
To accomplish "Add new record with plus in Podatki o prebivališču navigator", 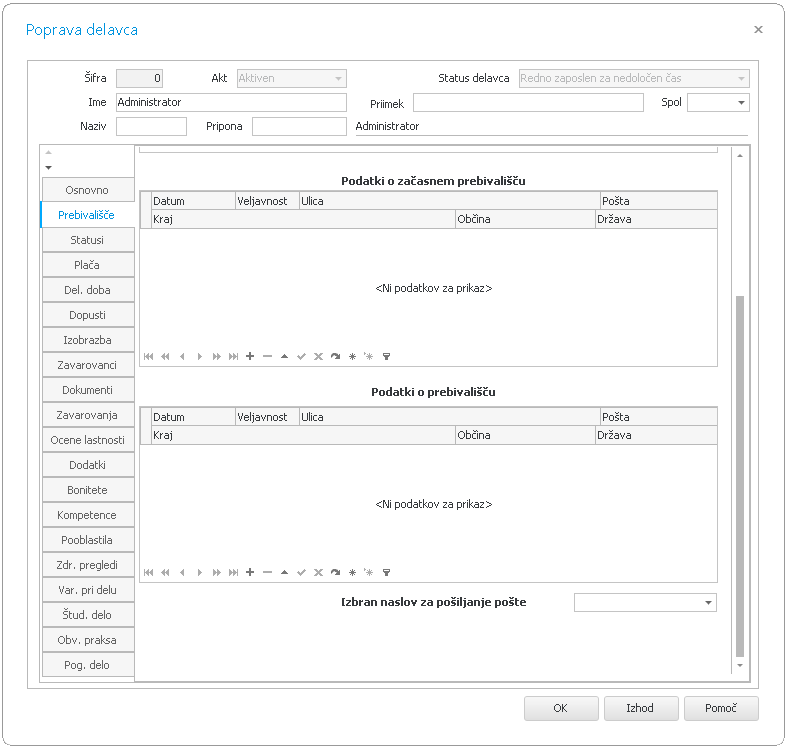I will point(250,572).
